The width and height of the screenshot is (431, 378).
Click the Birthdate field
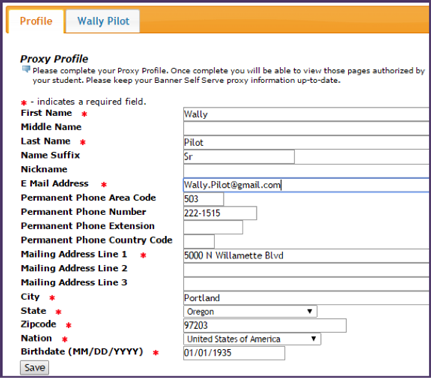click(x=234, y=353)
